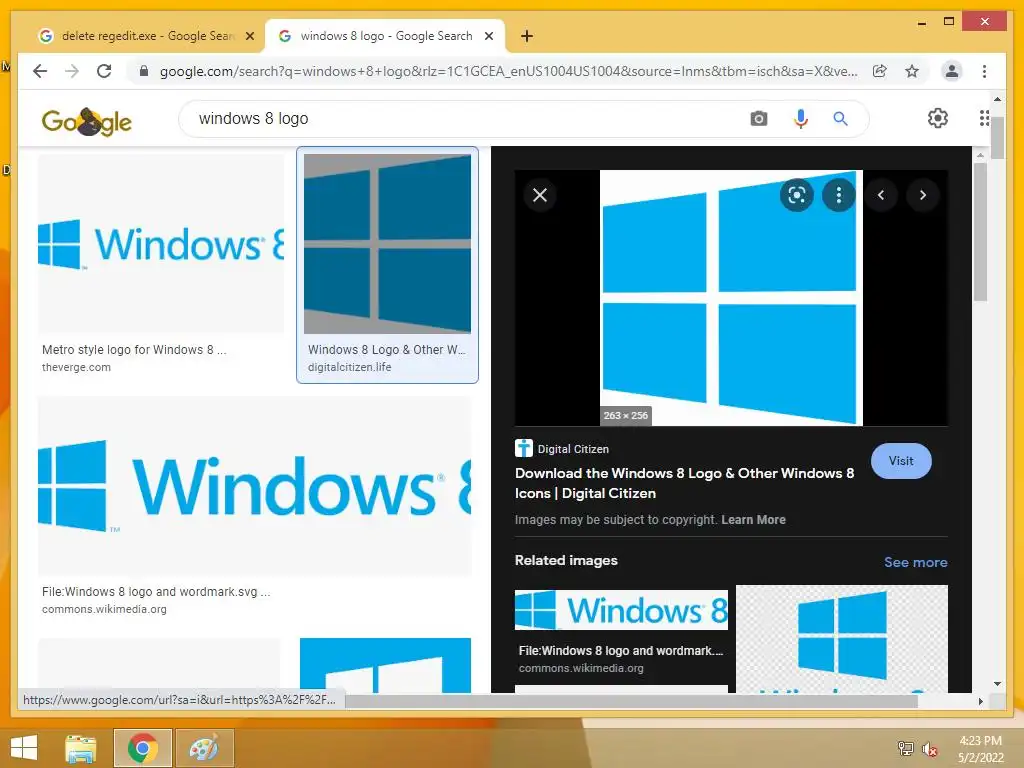Show next image in preview
The height and width of the screenshot is (768, 1024).
tap(922, 195)
